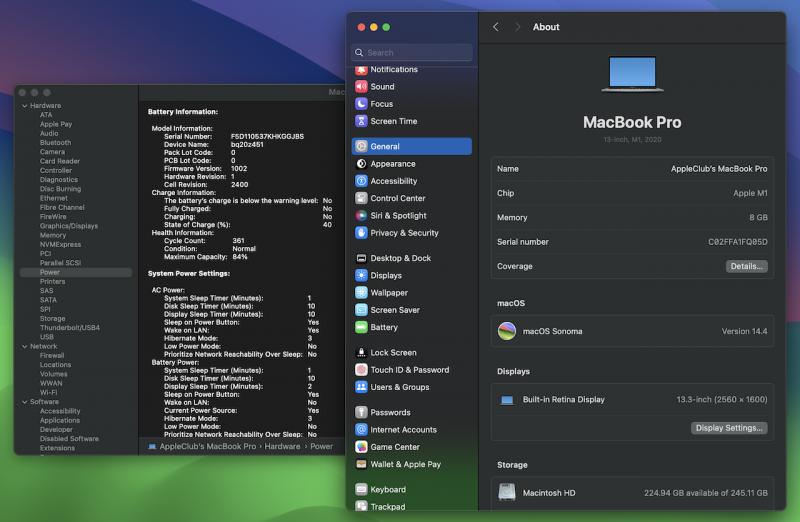Select Firewall under Network
Viewport: 800px width, 522px height.
pos(52,356)
